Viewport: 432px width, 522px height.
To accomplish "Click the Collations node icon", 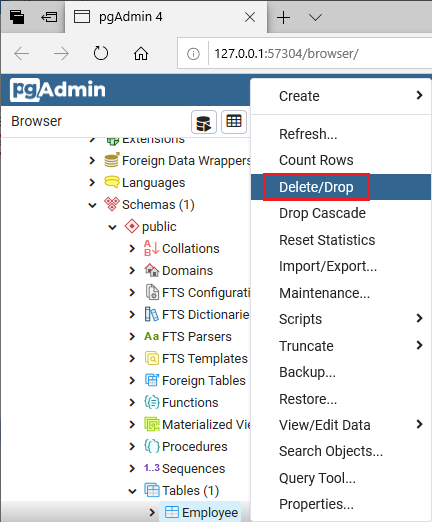I will [151, 248].
